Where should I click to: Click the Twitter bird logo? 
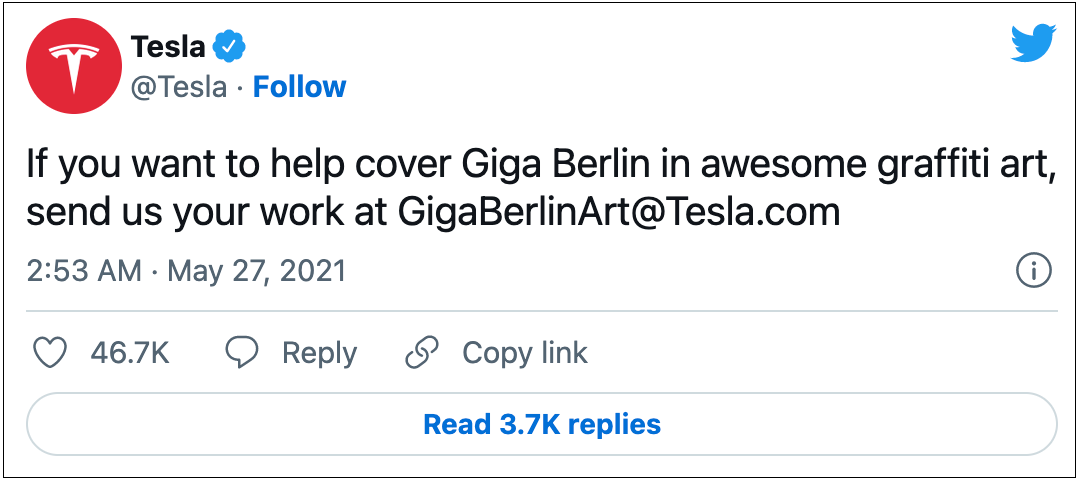click(1033, 45)
